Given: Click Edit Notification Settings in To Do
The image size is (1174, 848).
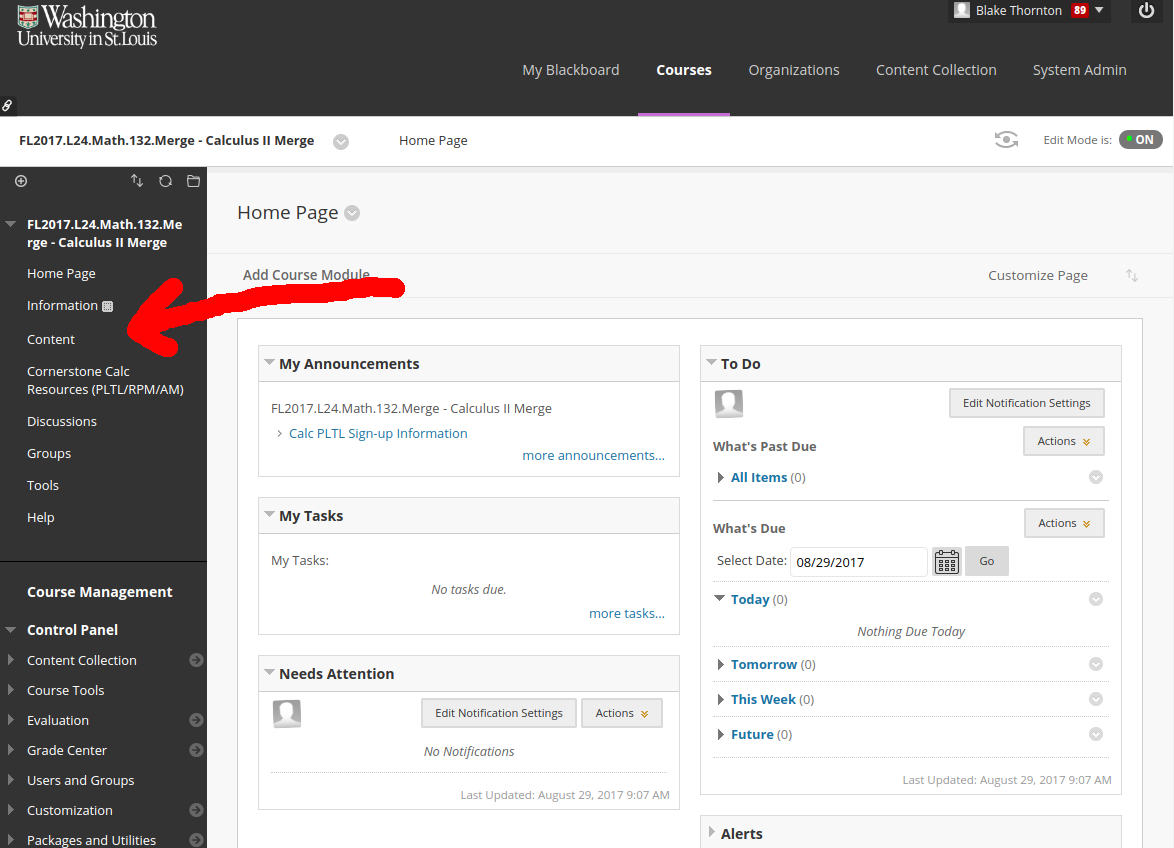Looking at the screenshot, I should 1026,403.
